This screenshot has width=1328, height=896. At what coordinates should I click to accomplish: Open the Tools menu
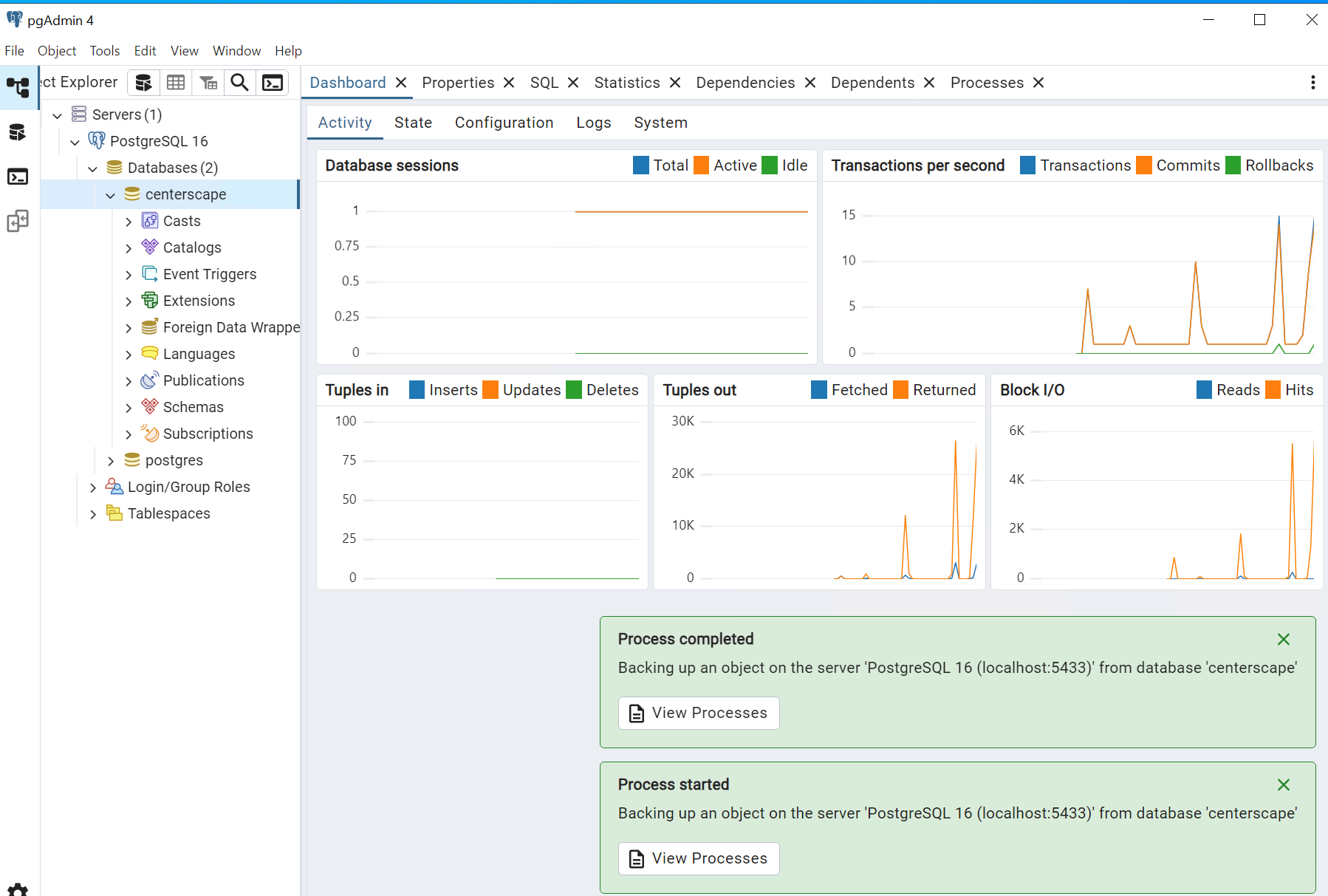[x=104, y=51]
